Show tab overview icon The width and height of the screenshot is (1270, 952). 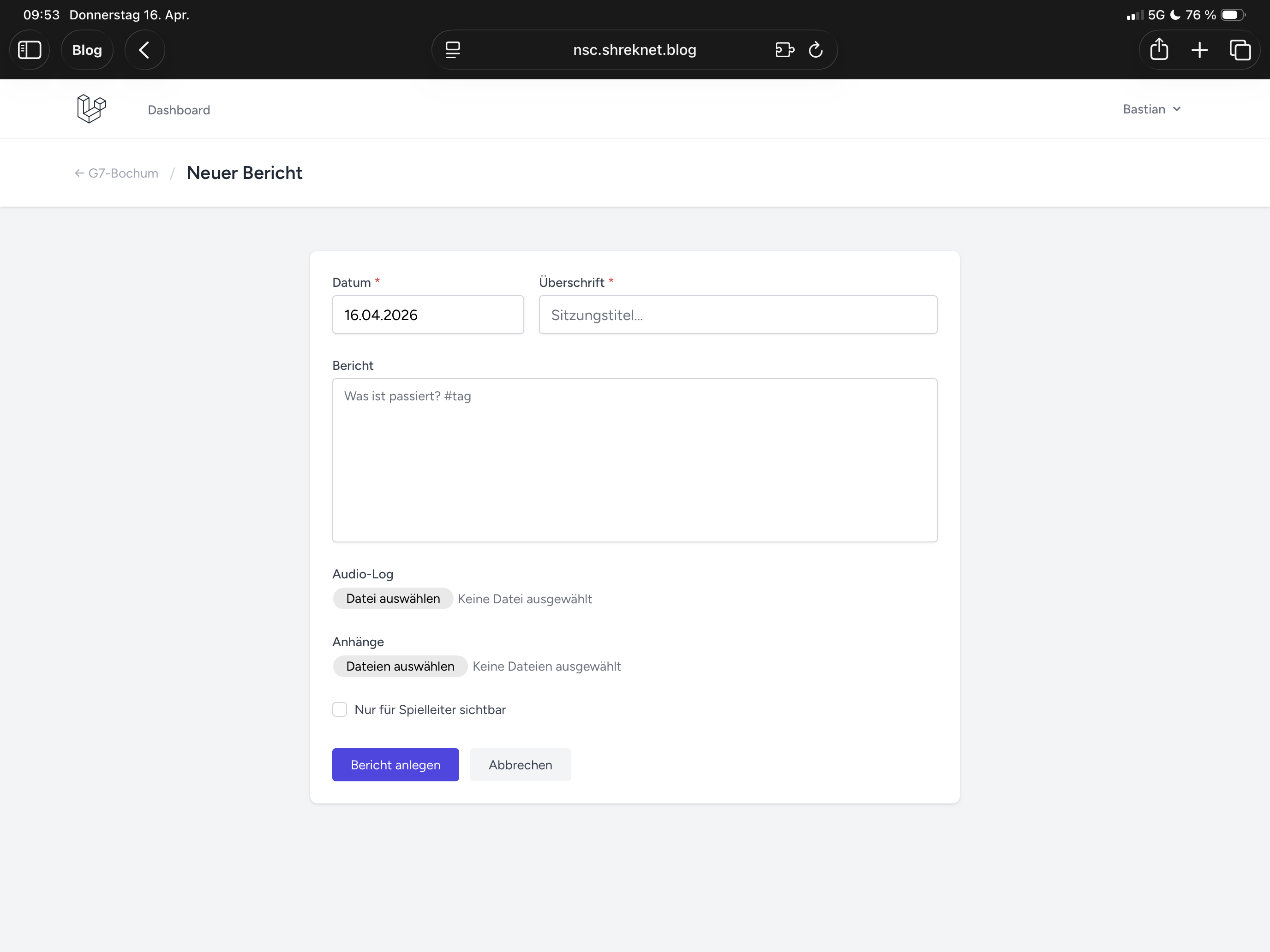pyautogui.click(x=1240, y=50)
